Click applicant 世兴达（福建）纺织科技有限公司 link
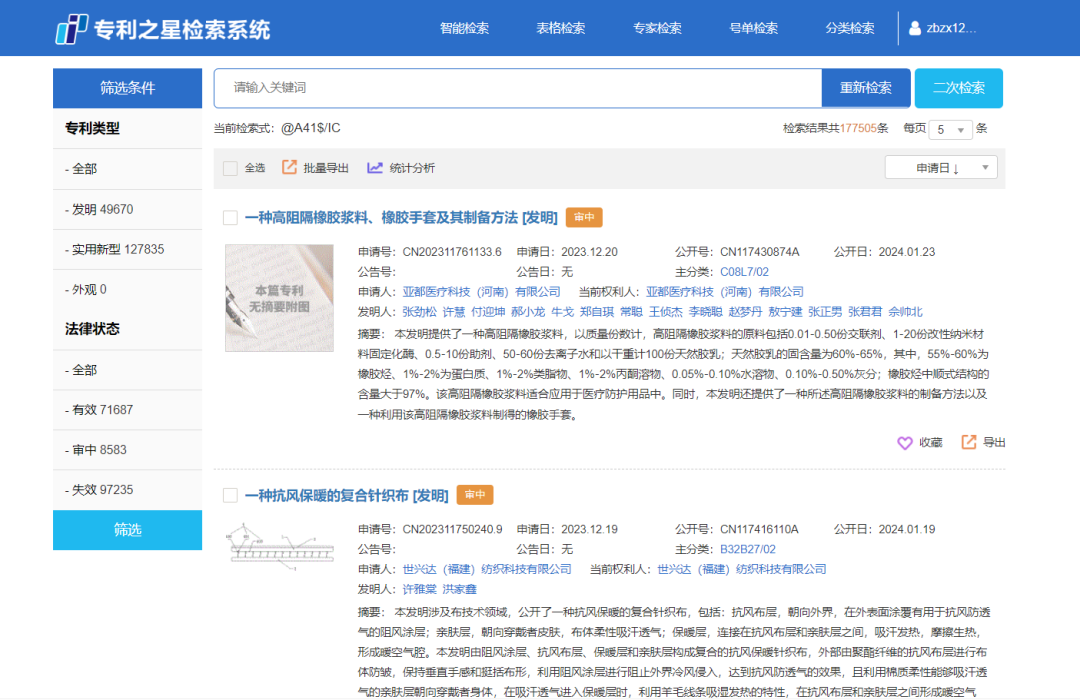 tap(487, 570)
